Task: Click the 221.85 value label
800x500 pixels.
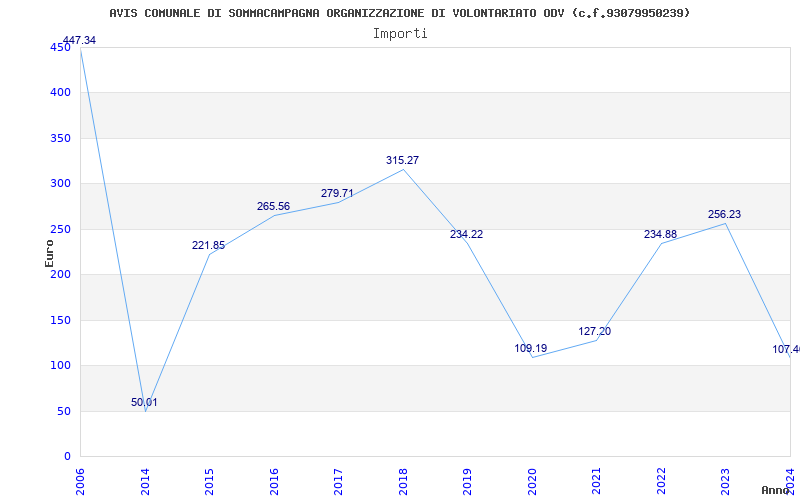Action: (x=208, y=245)
